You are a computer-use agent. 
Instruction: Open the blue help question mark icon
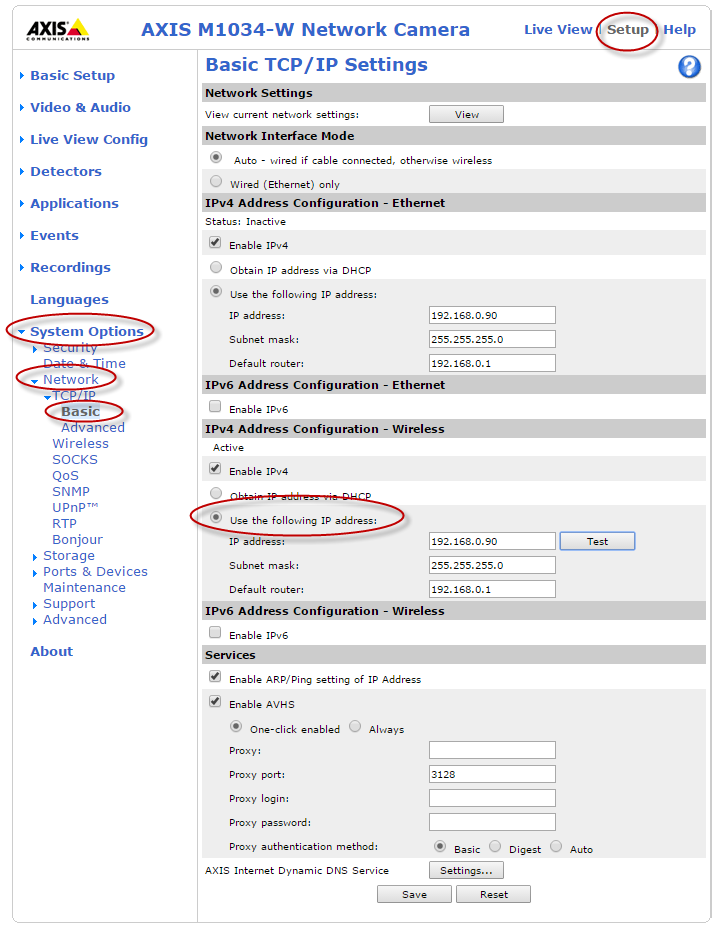tap(689, 67)
